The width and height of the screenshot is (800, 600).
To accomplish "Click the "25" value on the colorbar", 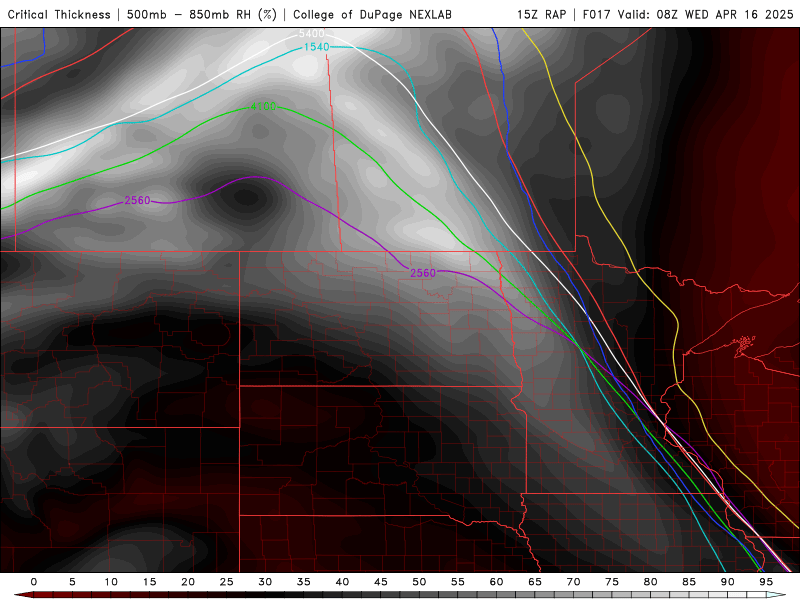I will [x=227, y=582].
